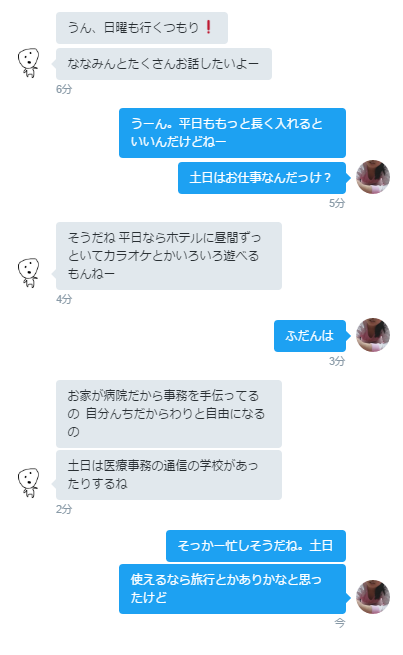This screenshot has width=403, height=655.
Task: Select the うん、日曜も行くつもり message bubble
Action: click(x=142, y=28)
